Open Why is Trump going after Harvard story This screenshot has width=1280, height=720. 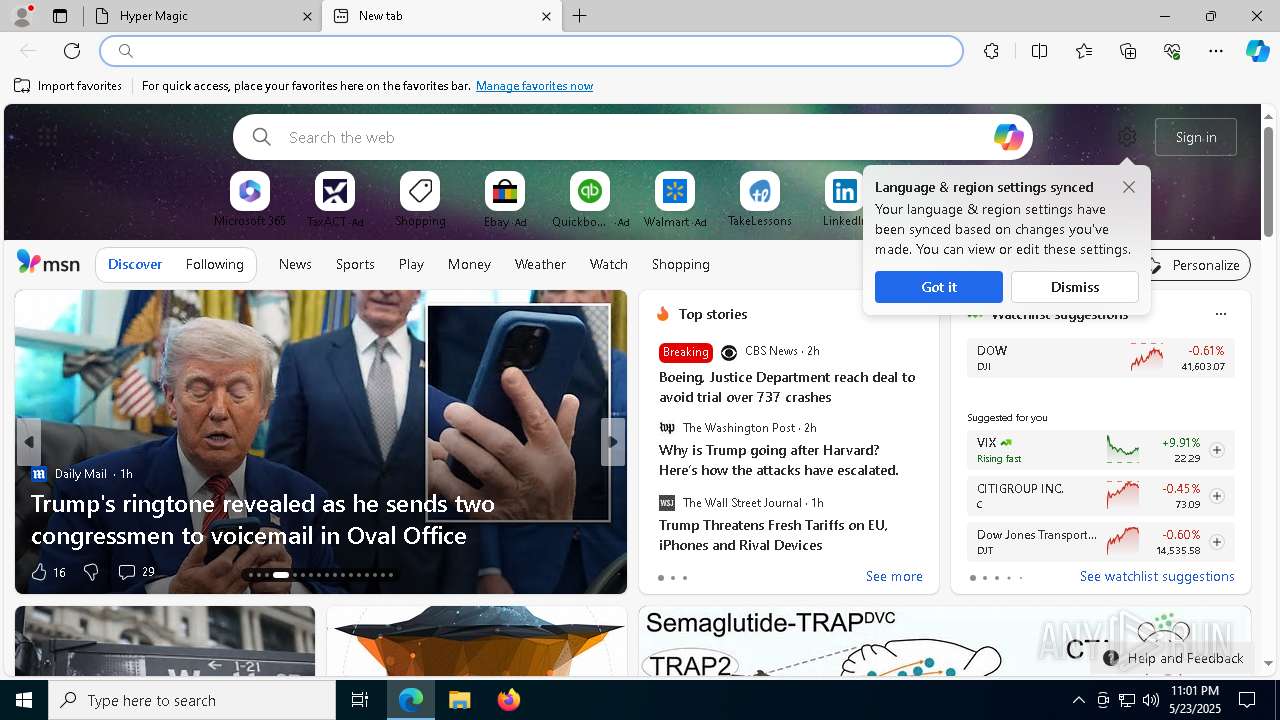[x=779, y=460]
